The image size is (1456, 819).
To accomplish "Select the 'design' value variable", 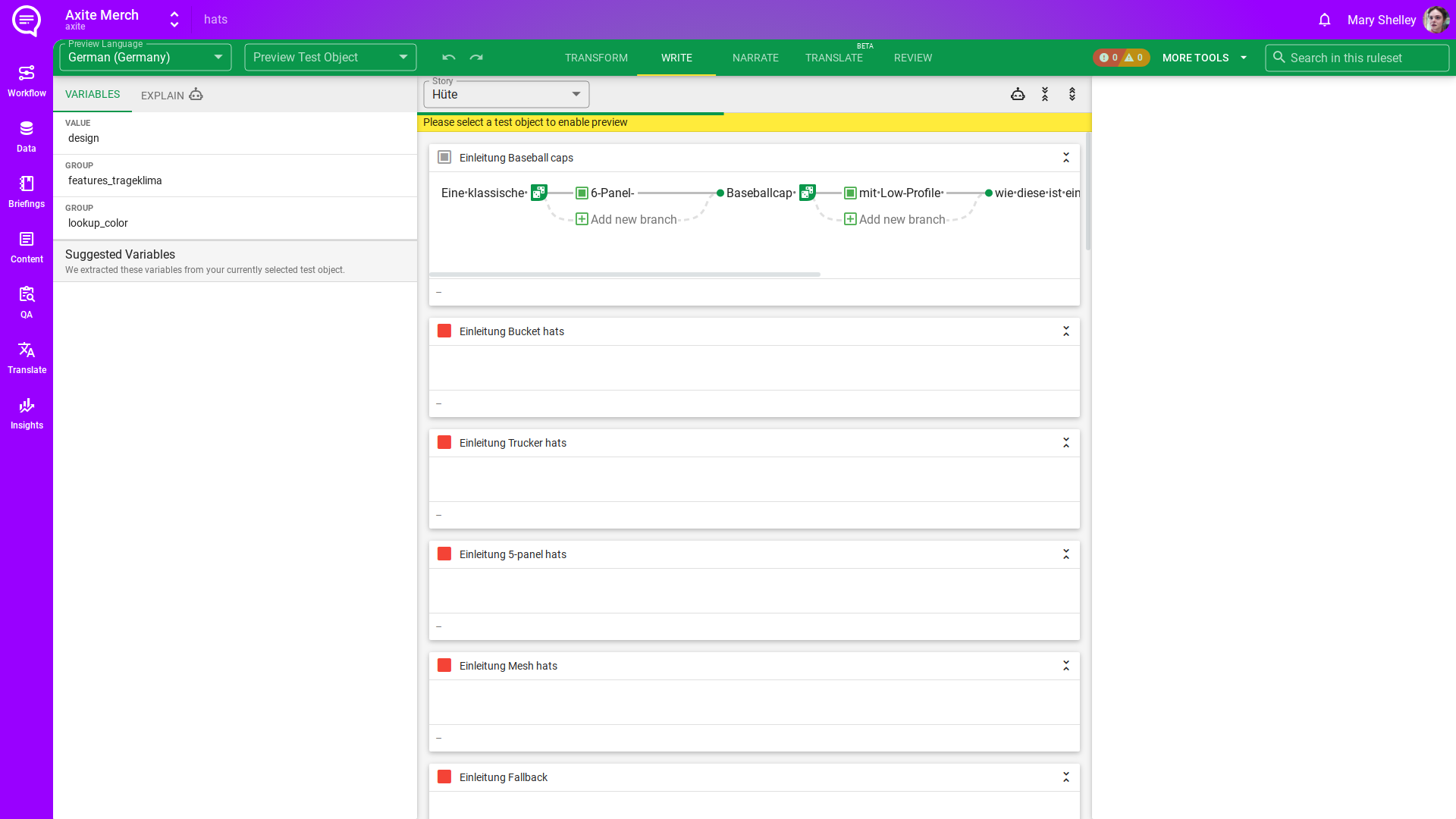I will pos(235,133).
